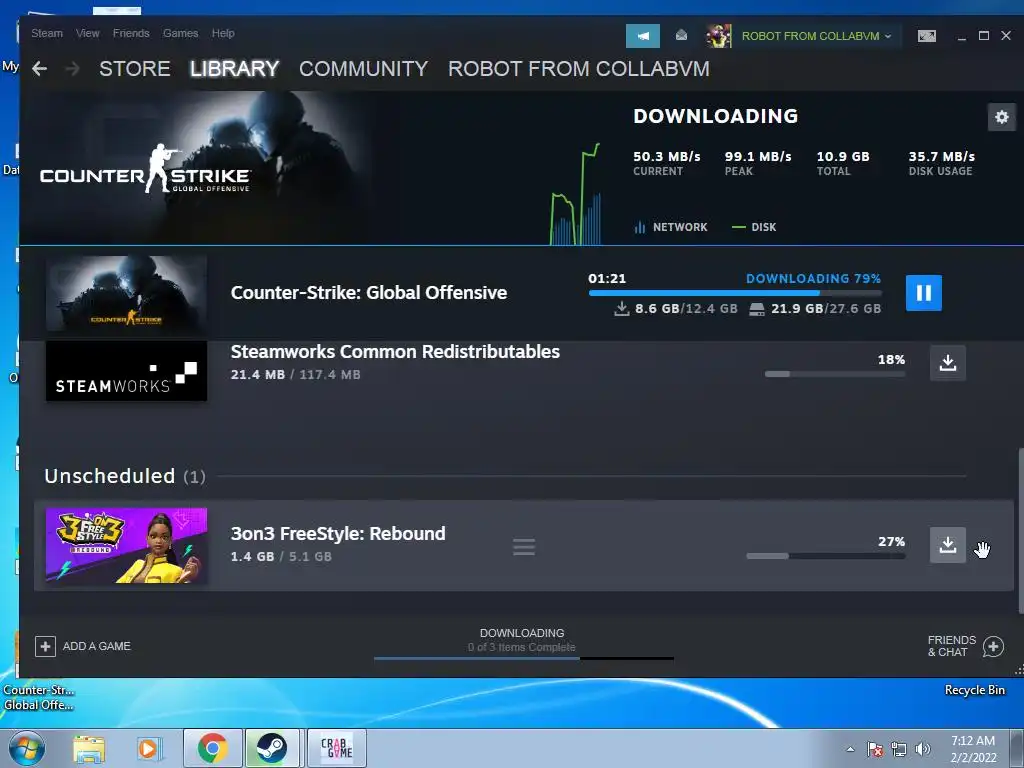Open the Windows Start button
The height and width of the screenshot is (768, 1024).
(x=27, y=748)
